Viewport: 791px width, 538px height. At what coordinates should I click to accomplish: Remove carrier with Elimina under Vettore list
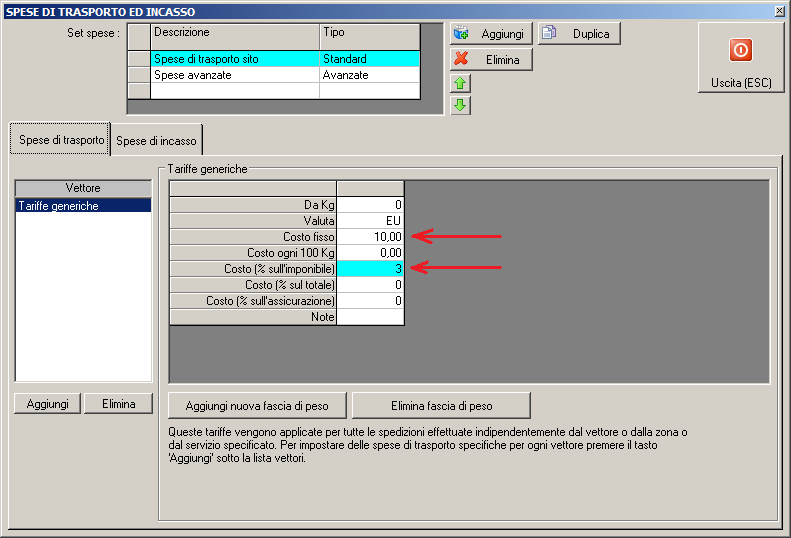[119, 404]
